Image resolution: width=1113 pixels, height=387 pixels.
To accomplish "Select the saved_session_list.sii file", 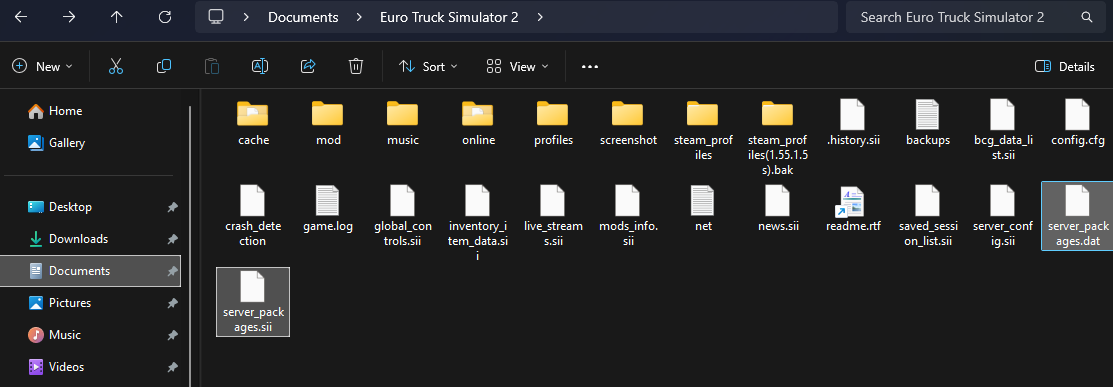I will coord(928,216).
